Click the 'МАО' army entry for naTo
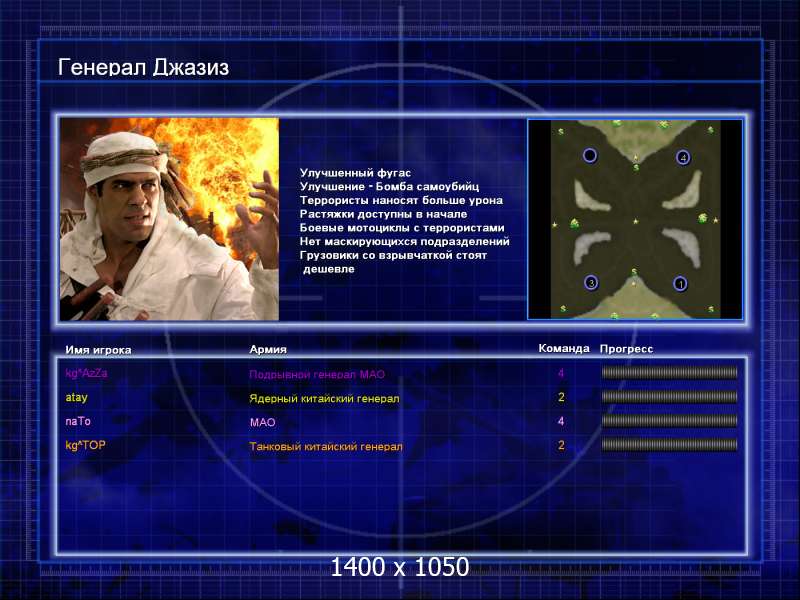Viewport: 800px width, 600px height. (263, 422)
